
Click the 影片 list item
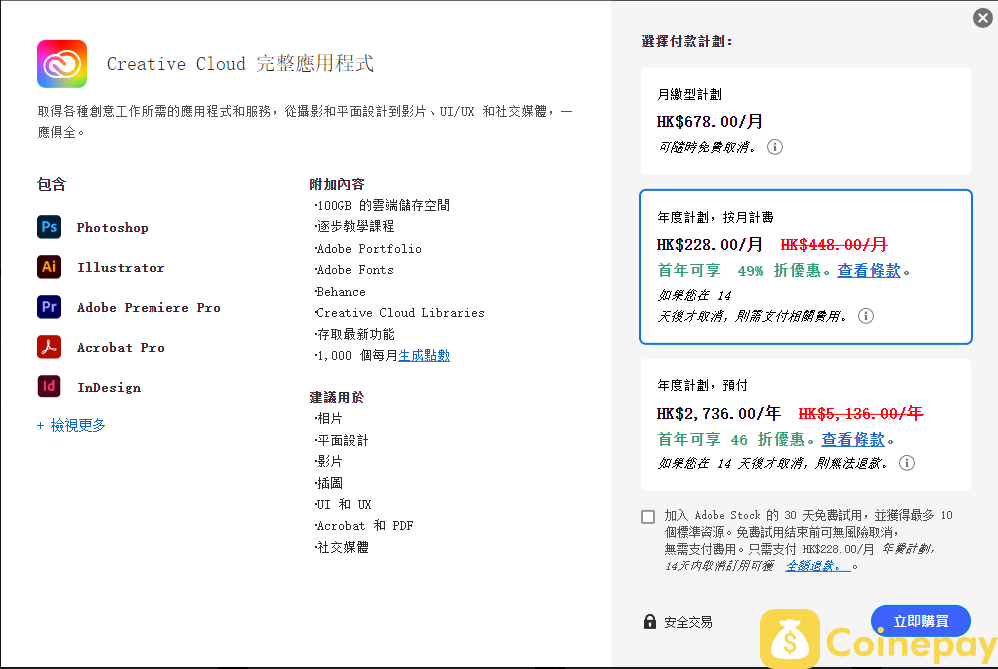[328, 461]
